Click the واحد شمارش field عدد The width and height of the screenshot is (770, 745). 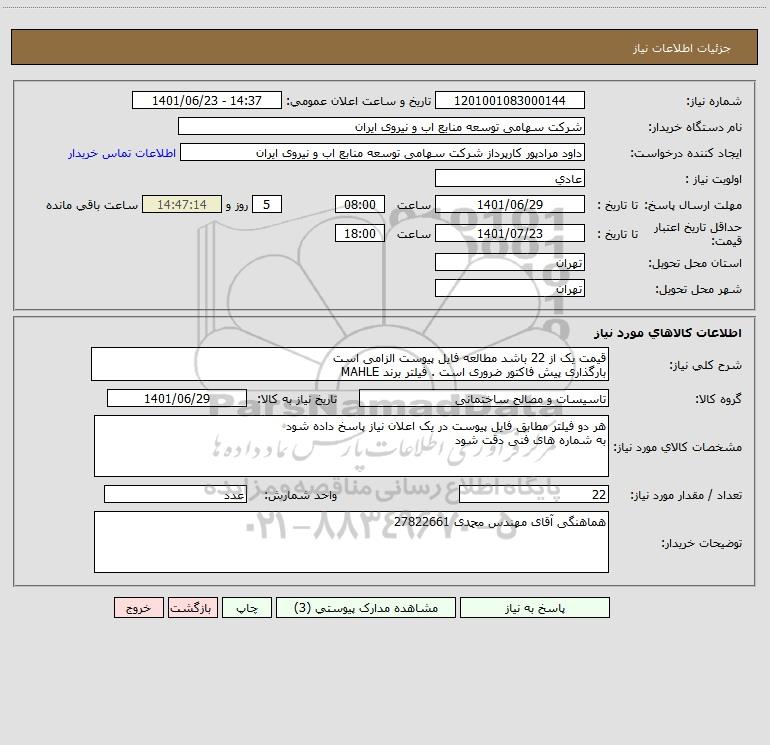point(175,494)
